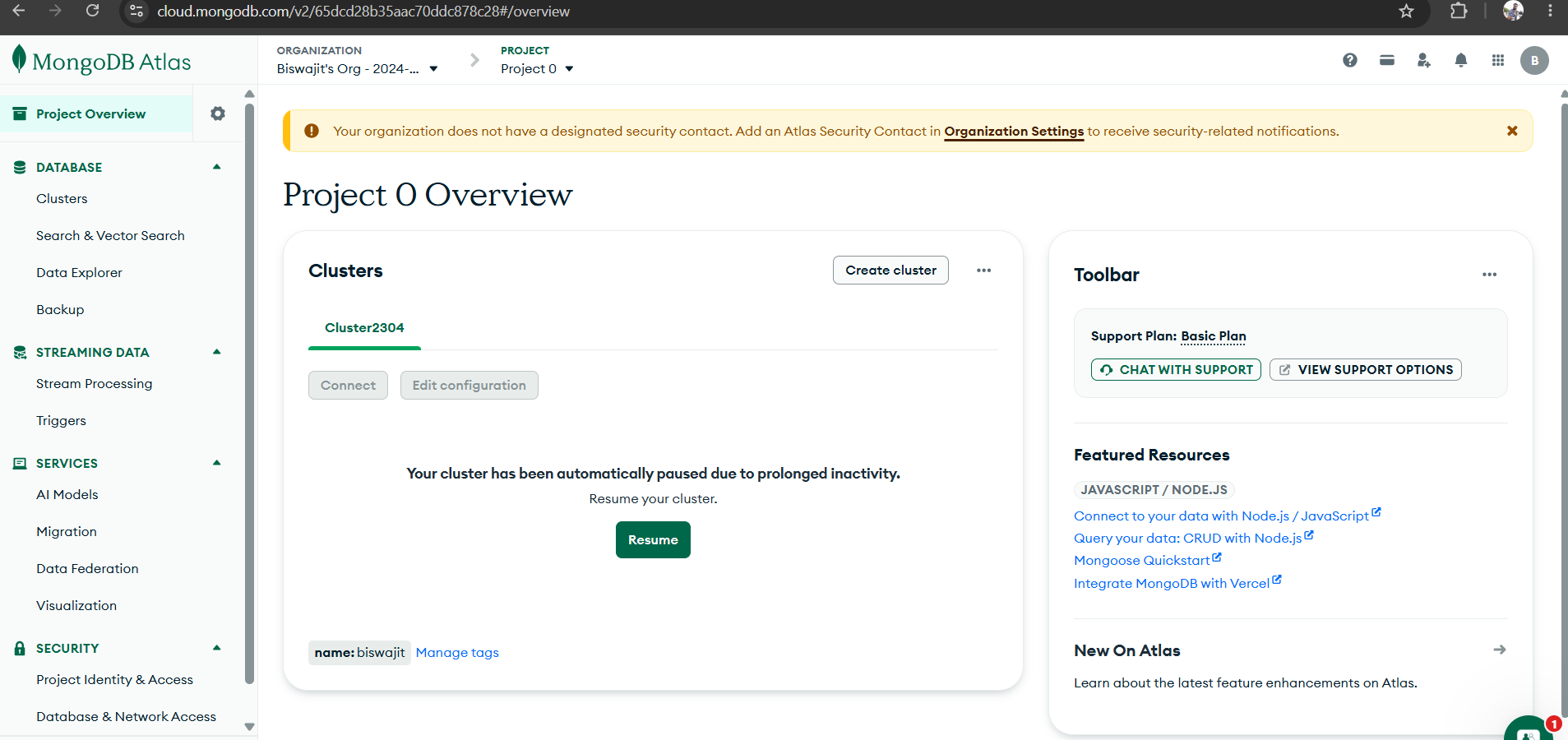Viewport: 1568px width, 740px height.
Task: Click the JAVASCRIPT / NODE.JS tag
Action: click(1154, 490)
